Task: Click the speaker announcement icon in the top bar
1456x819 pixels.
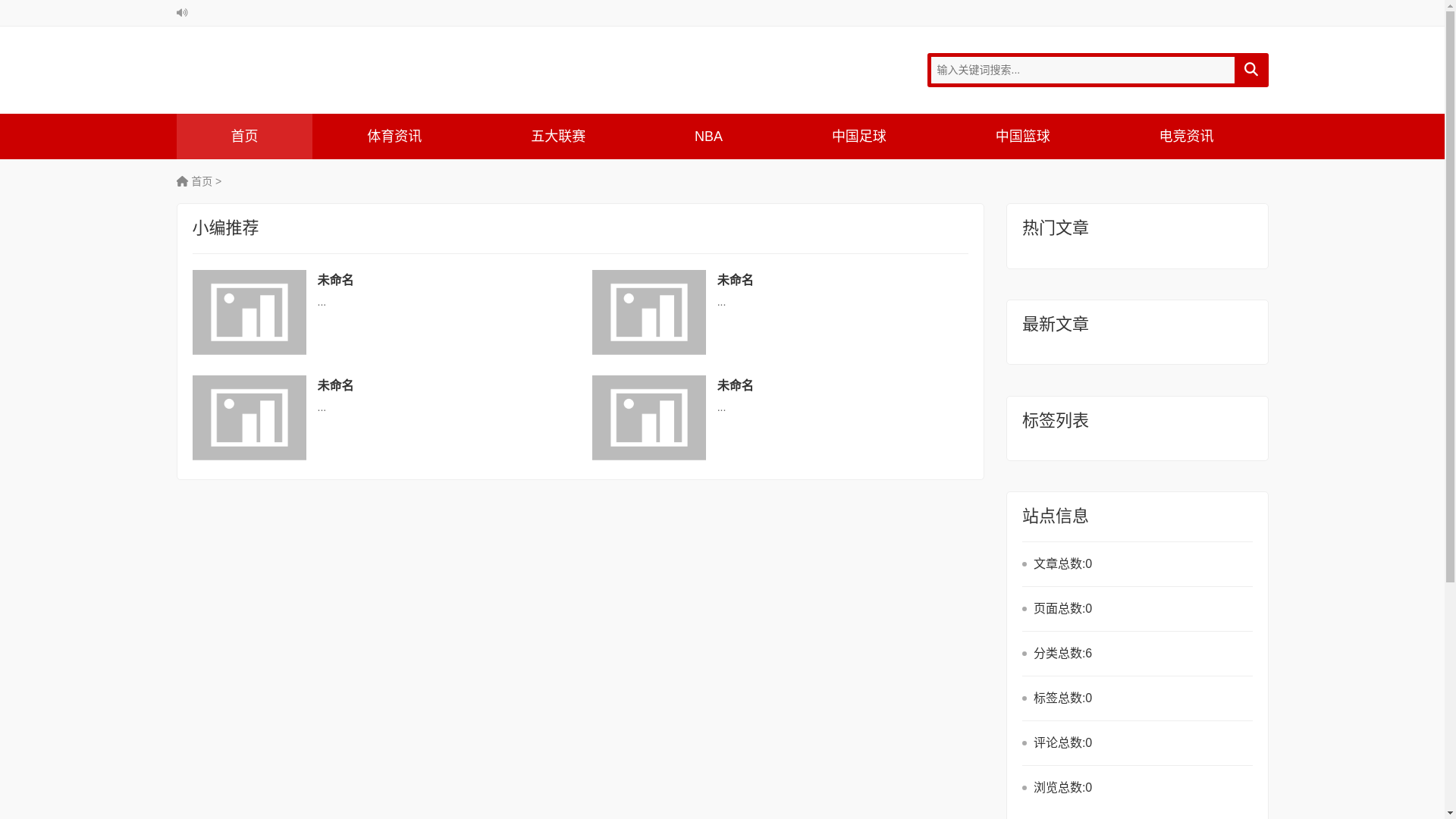Action: (x=182, y=13)
